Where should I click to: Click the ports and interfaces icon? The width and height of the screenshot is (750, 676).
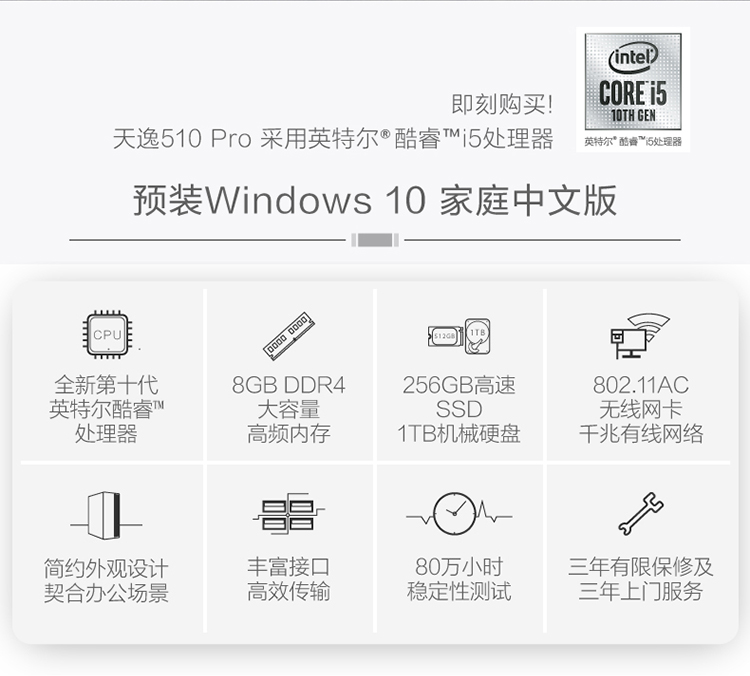click(x=288, y=513)
